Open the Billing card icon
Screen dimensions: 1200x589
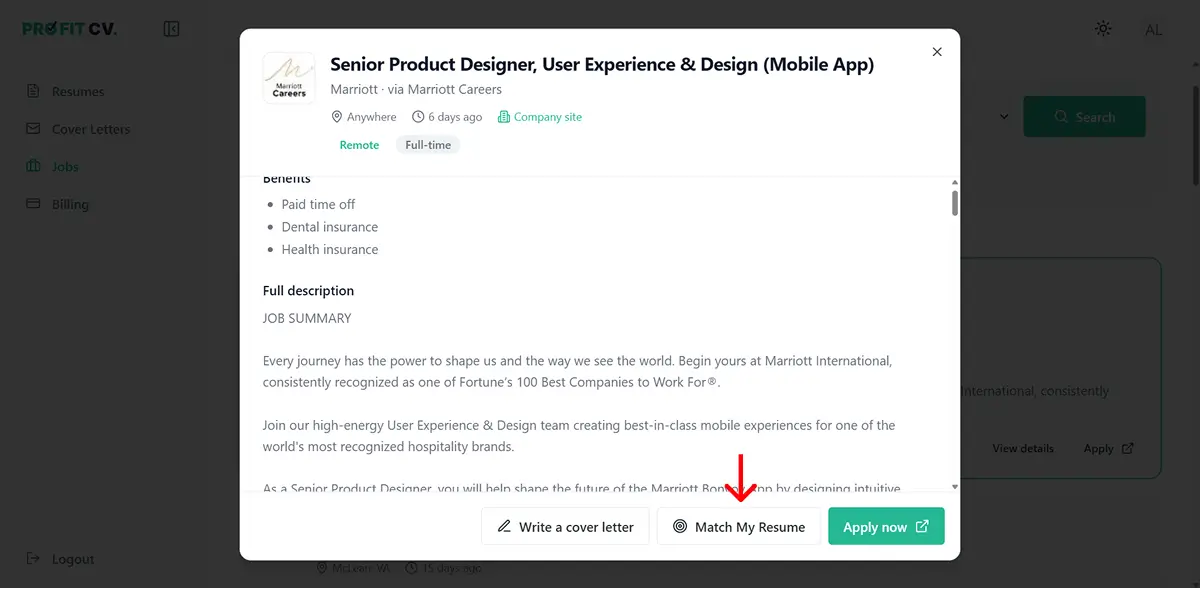33,204
